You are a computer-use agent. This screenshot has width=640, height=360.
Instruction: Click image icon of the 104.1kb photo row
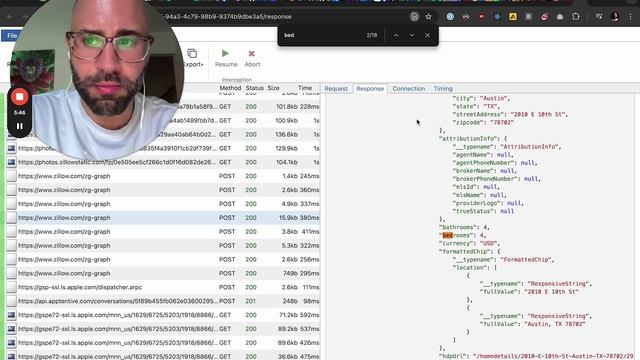[11, 162]
